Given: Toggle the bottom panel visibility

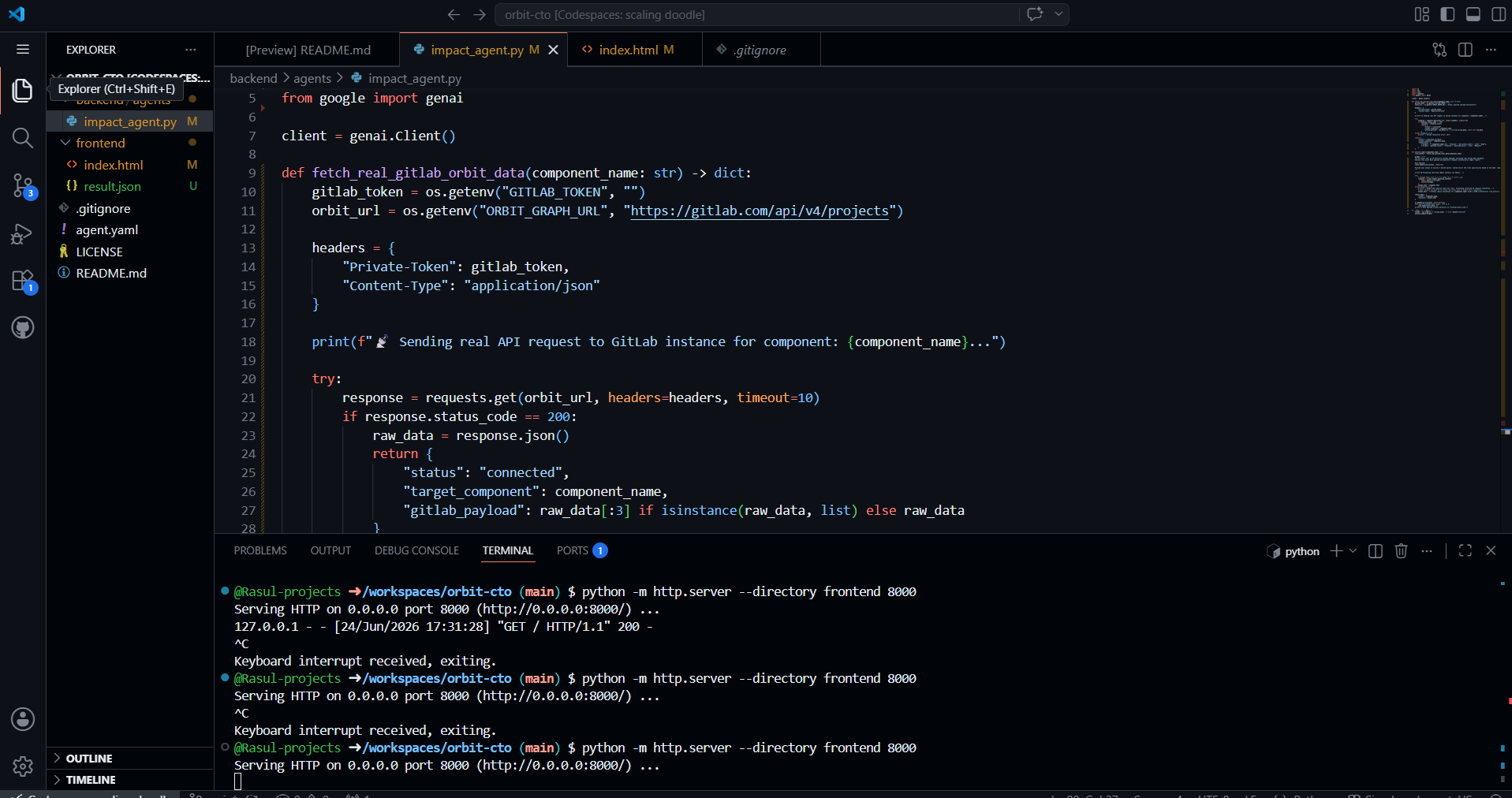Looking at the screenshot, I should [x=1473, y=14].
